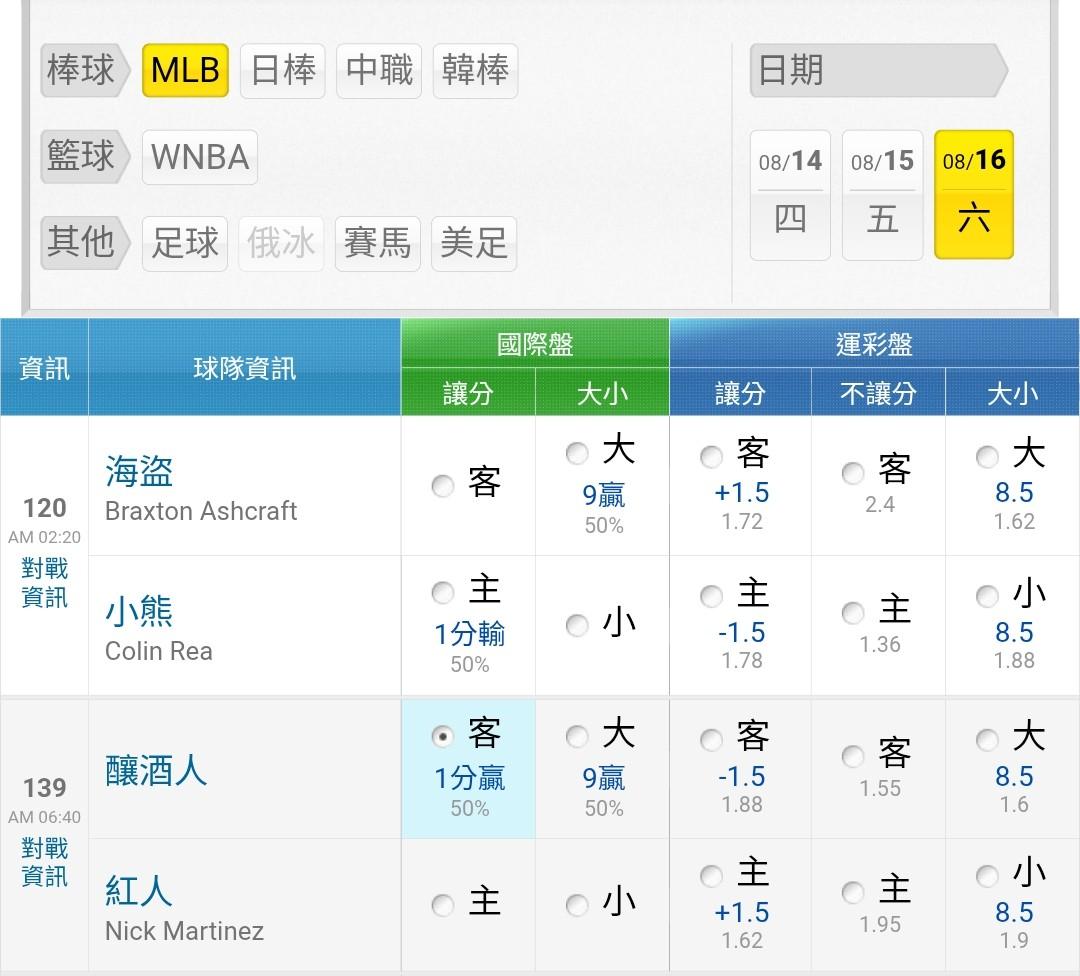The image size is (1080, 976).
Task: Switch to 日棒 league tab
Action: click(x=282, y=70)
